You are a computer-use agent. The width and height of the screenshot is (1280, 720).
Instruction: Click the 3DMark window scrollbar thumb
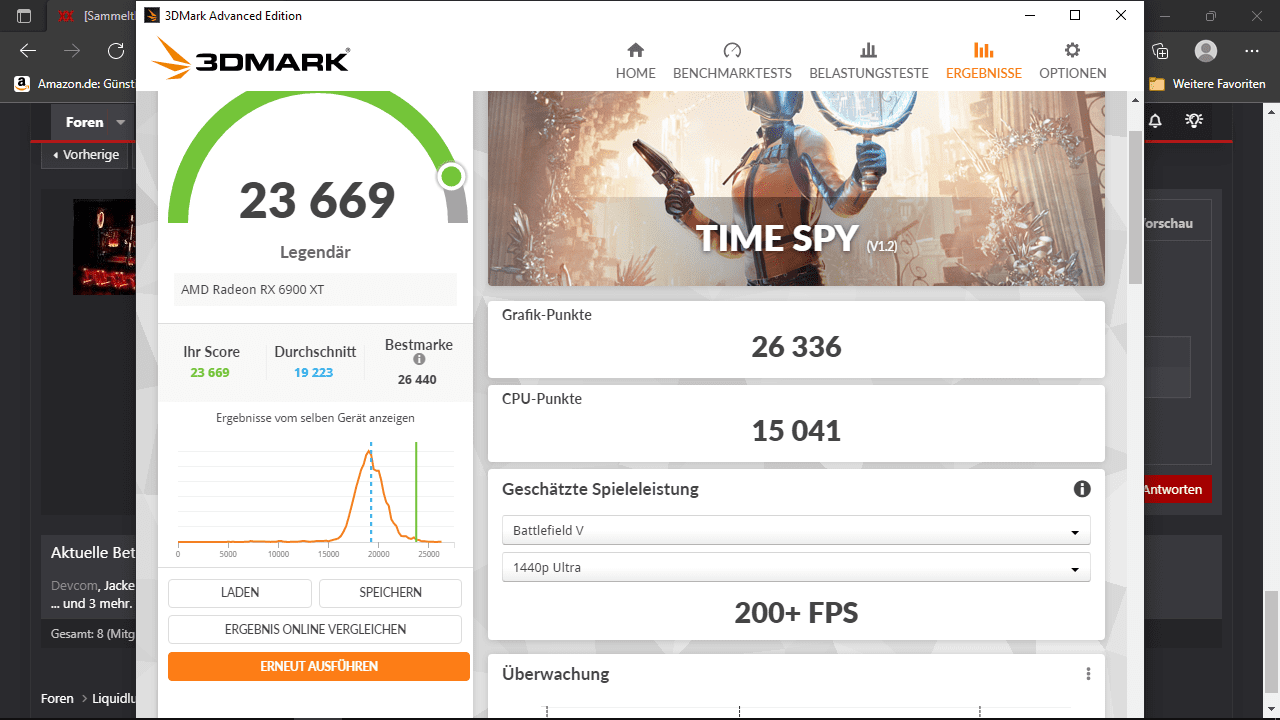pos(1135,205)
